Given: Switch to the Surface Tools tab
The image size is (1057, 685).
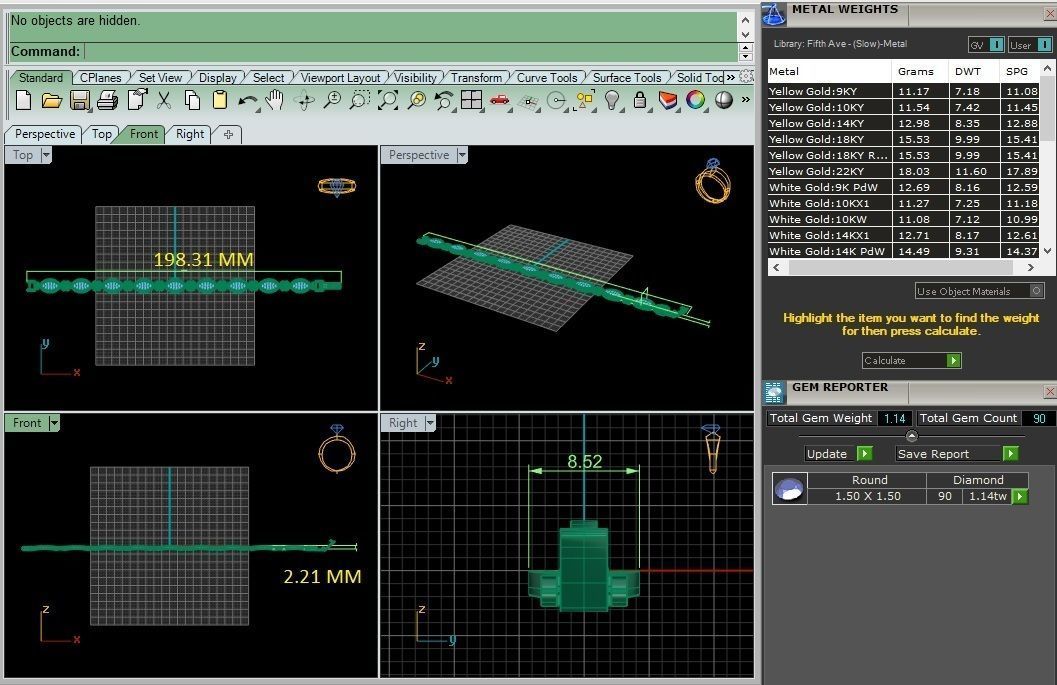Looking at the screenshot, I should (627, 78).
